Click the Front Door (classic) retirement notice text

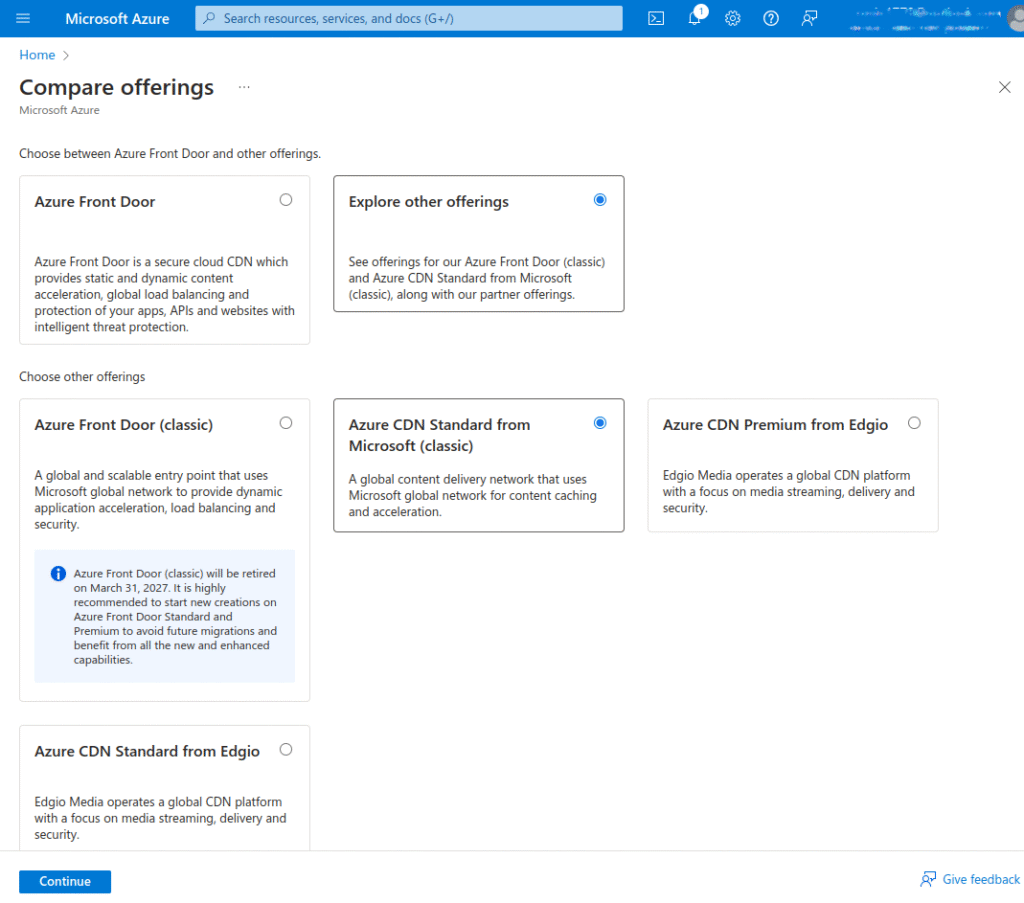[175, 616]
